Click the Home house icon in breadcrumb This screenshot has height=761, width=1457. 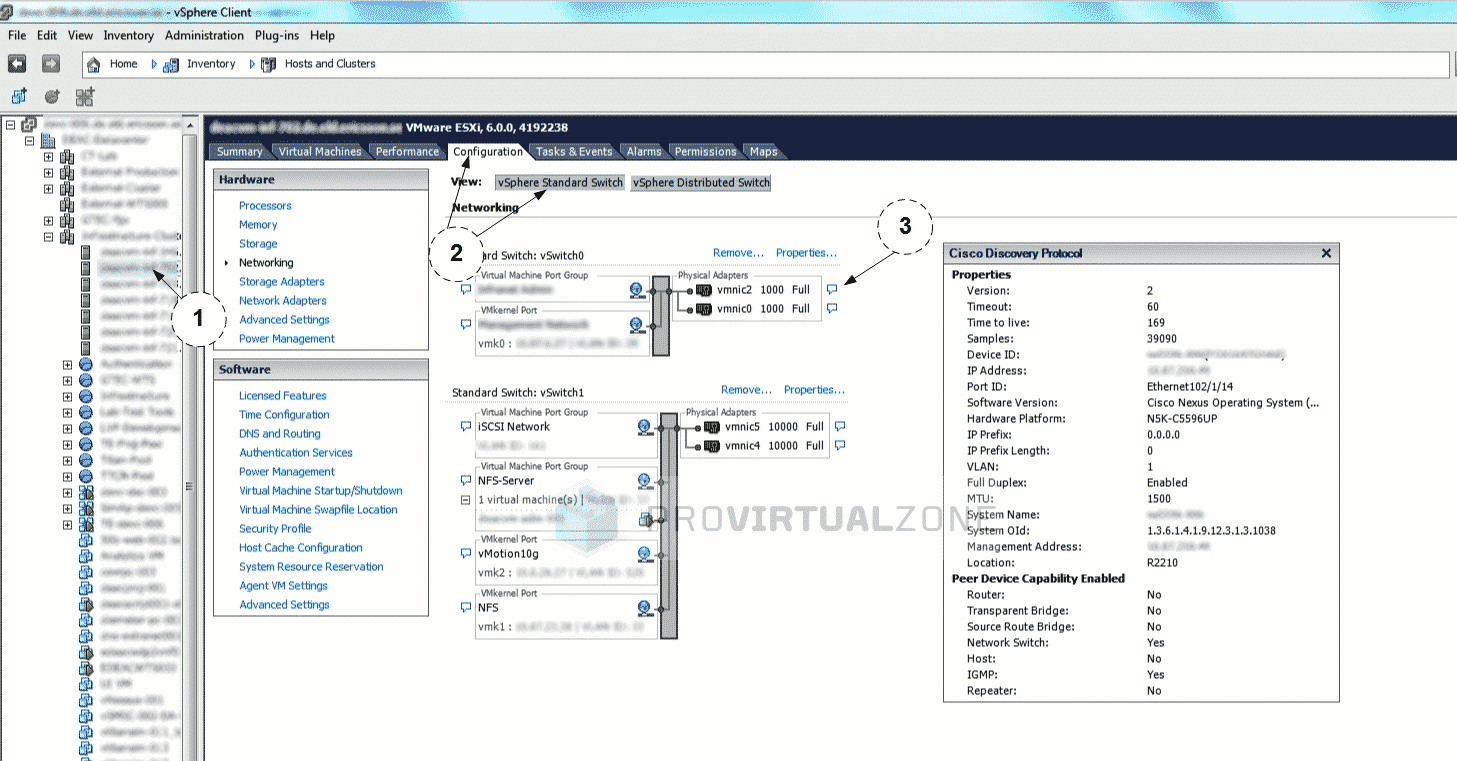pos(94,64)
